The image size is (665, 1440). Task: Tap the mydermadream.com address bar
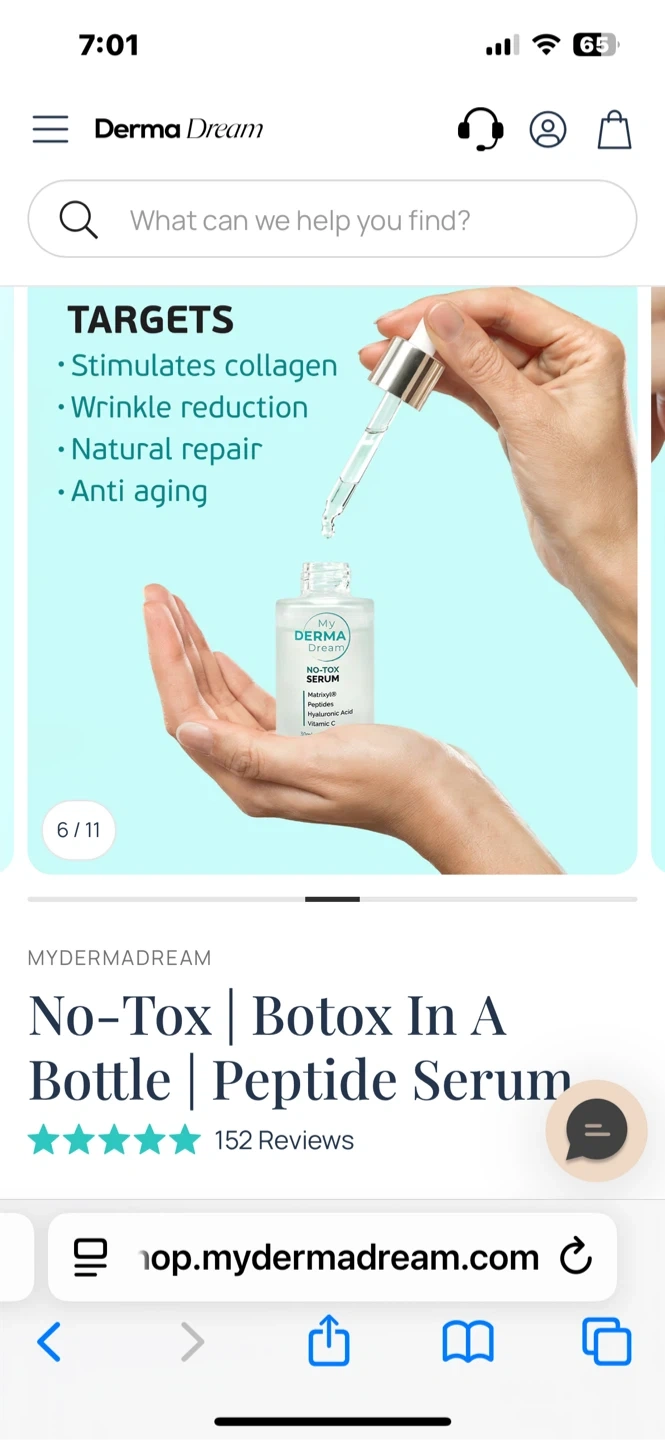click(332, 1257)
